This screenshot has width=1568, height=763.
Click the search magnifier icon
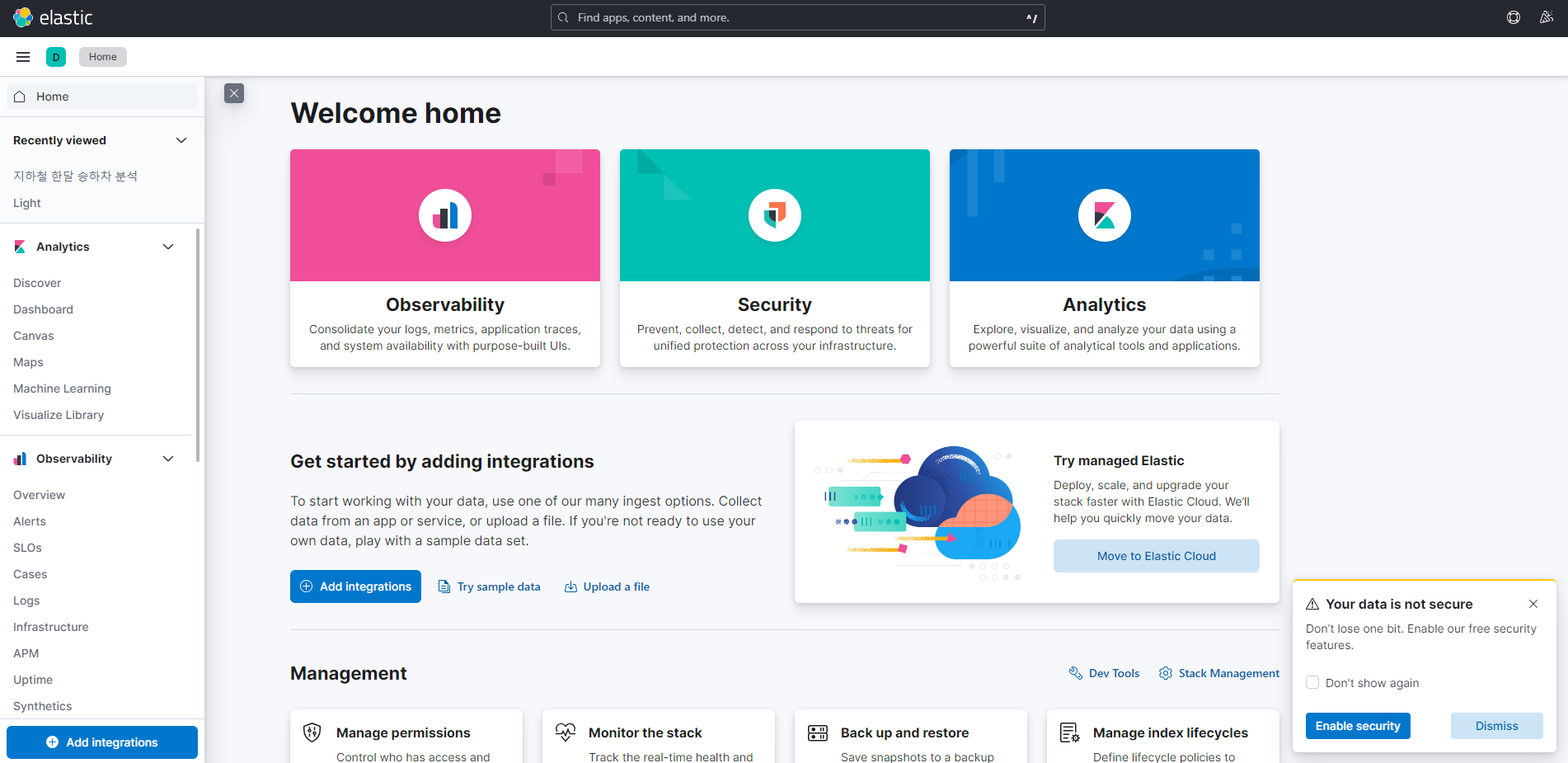pyautogui.click(x=563, y=17)
